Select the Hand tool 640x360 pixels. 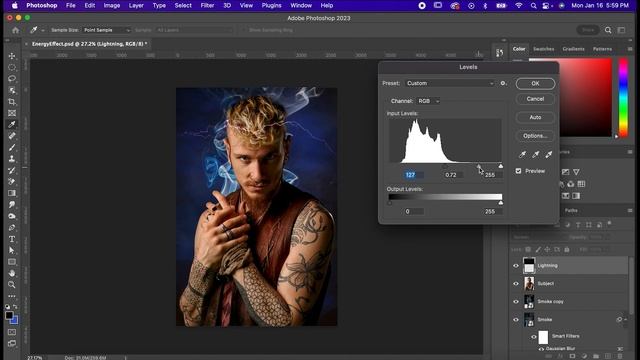(12, 273)
